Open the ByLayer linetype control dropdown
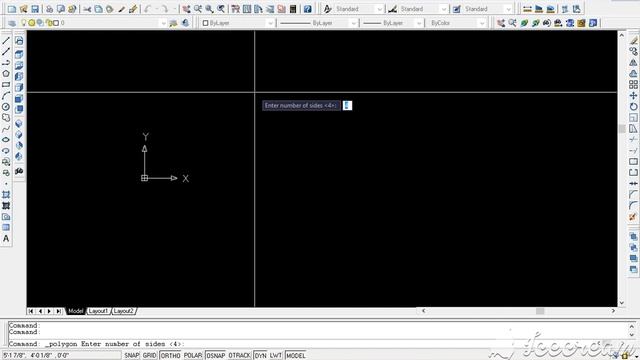The height and width of the screenshot is (360, 640). [x=353, y=23]
